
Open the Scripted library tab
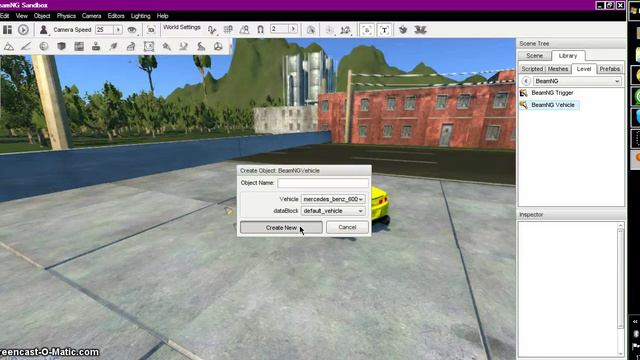click(x=532, y=69)
